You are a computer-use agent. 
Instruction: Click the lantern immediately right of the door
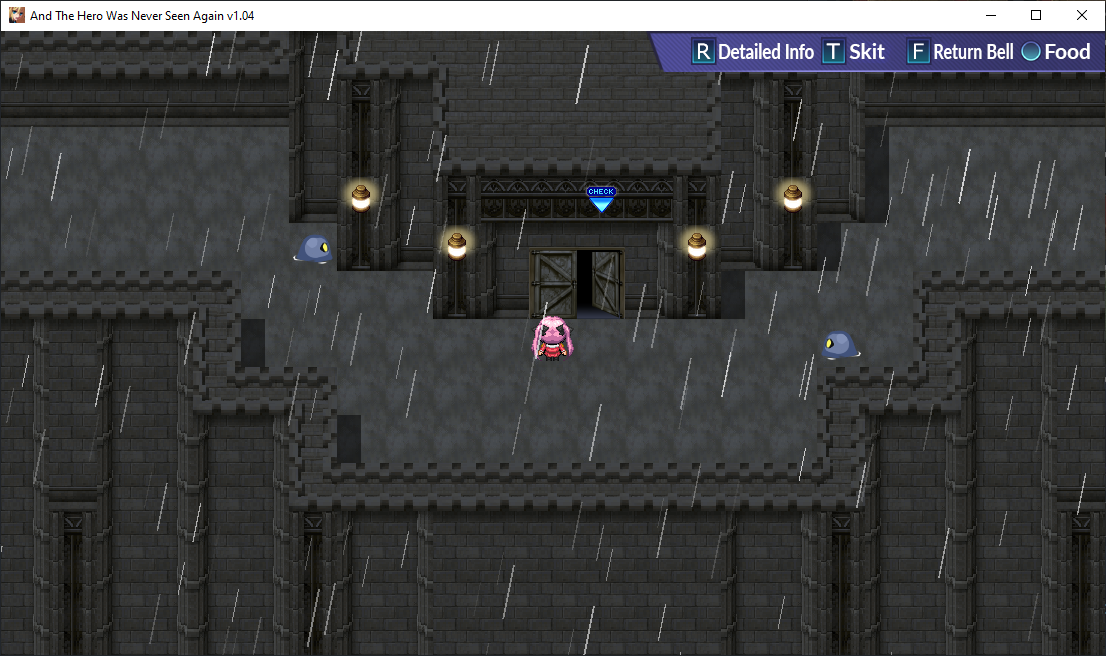pyautogui.click(x=697, y=246)
